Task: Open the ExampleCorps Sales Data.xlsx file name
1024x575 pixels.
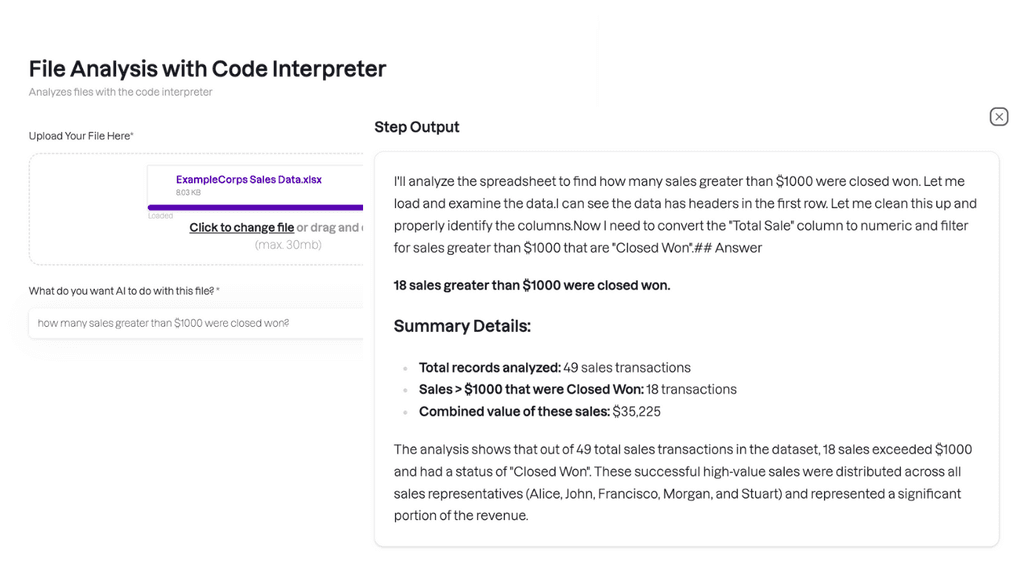Action: tap(249, 179)
